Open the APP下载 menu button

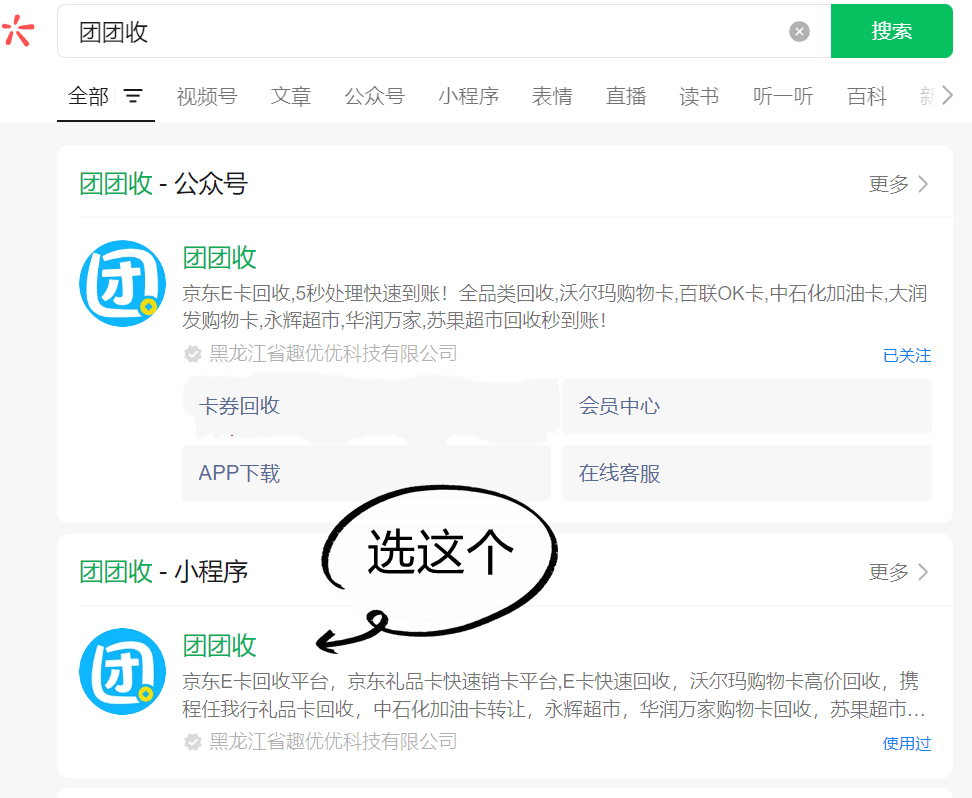click(366, 473)
